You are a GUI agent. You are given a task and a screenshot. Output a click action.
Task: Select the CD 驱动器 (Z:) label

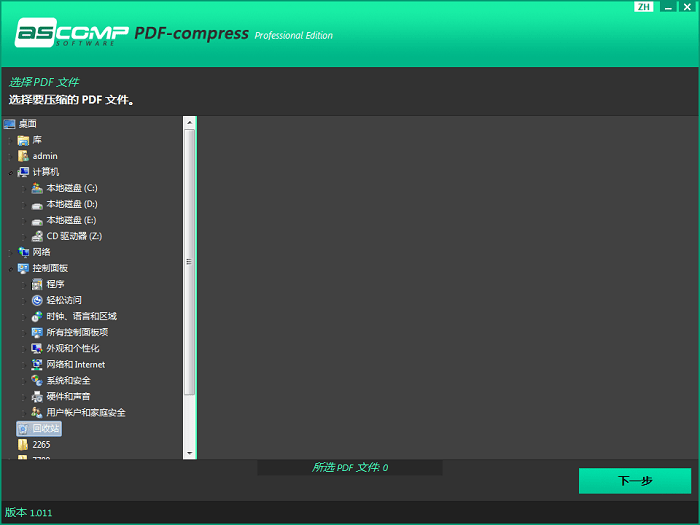[x=74, y=237]
